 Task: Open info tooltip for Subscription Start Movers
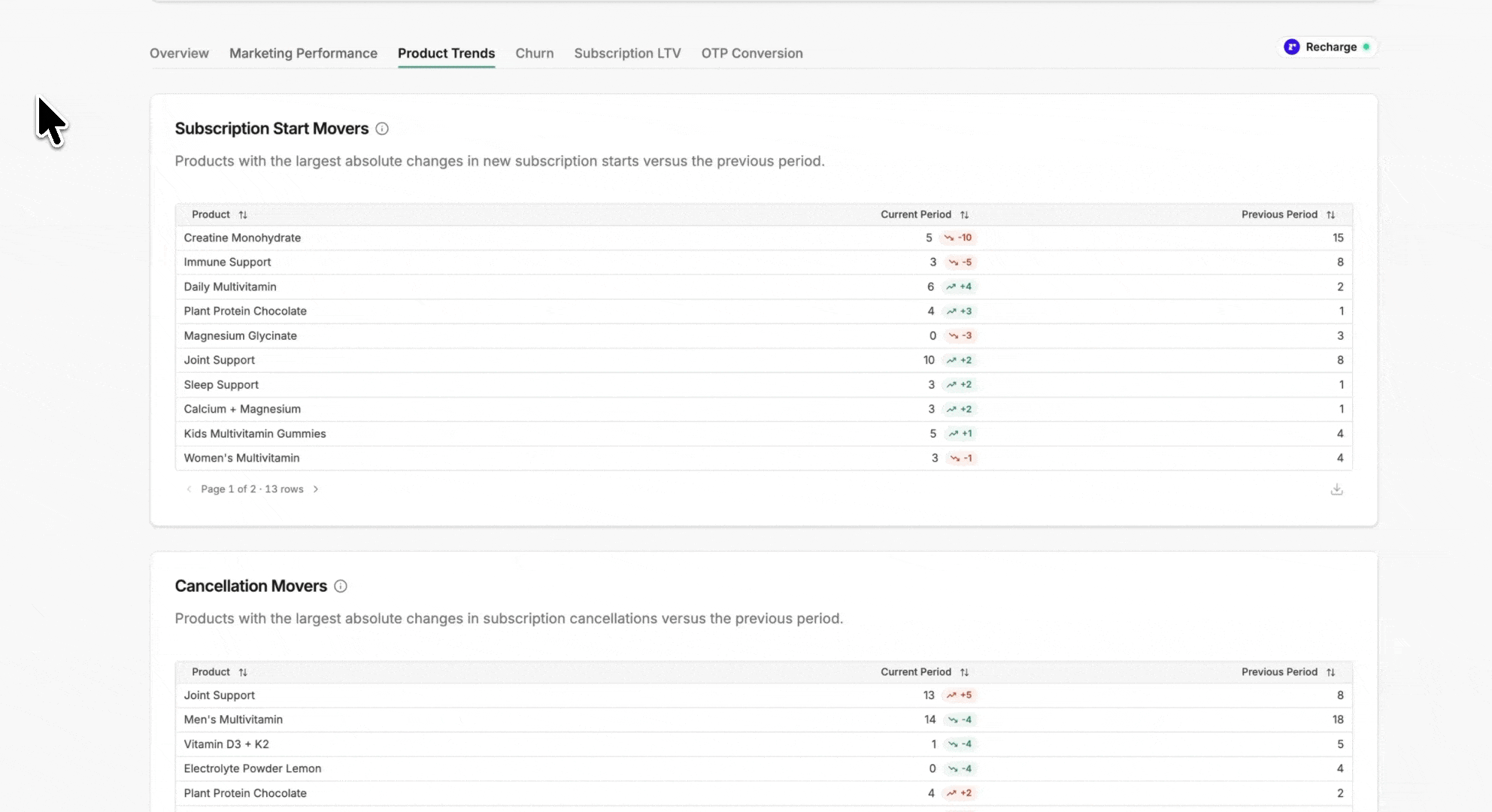pyautogui.click(x=382, y=129)
